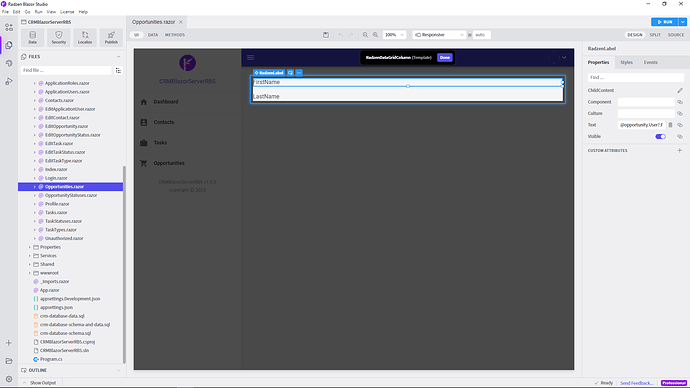Open the Responsive viewport dropdown
The height and width of the screenshot is (388, 690).
(x=439, y=35)
